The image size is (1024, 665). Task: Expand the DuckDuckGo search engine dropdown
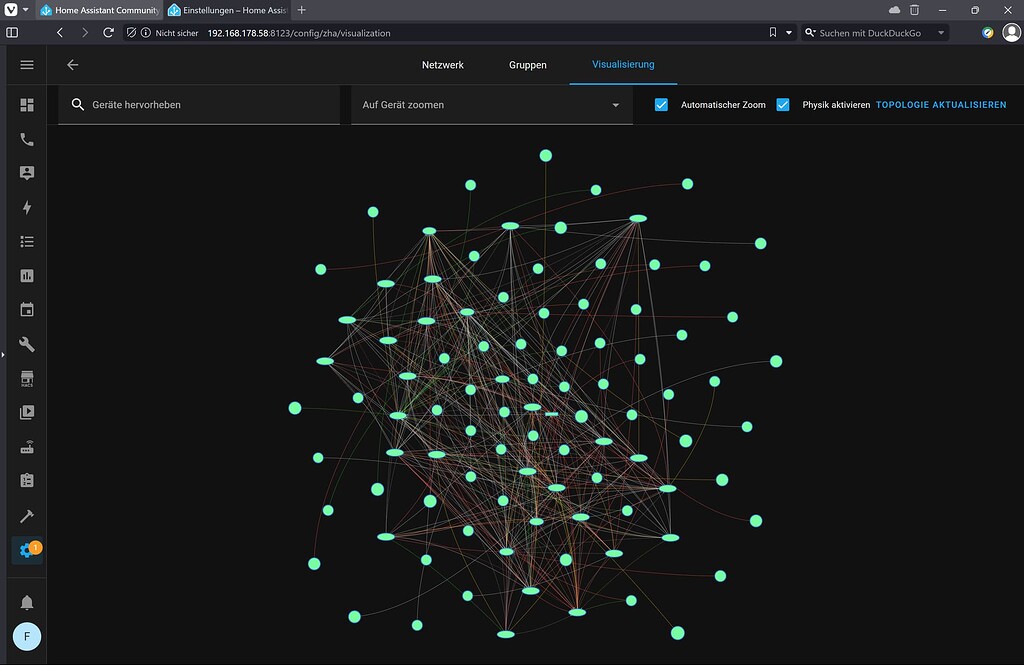pos(941,33)
